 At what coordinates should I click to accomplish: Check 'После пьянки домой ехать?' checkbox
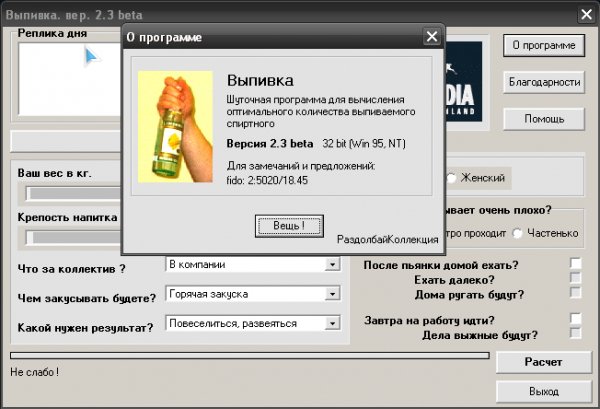(x=576, y=263)
